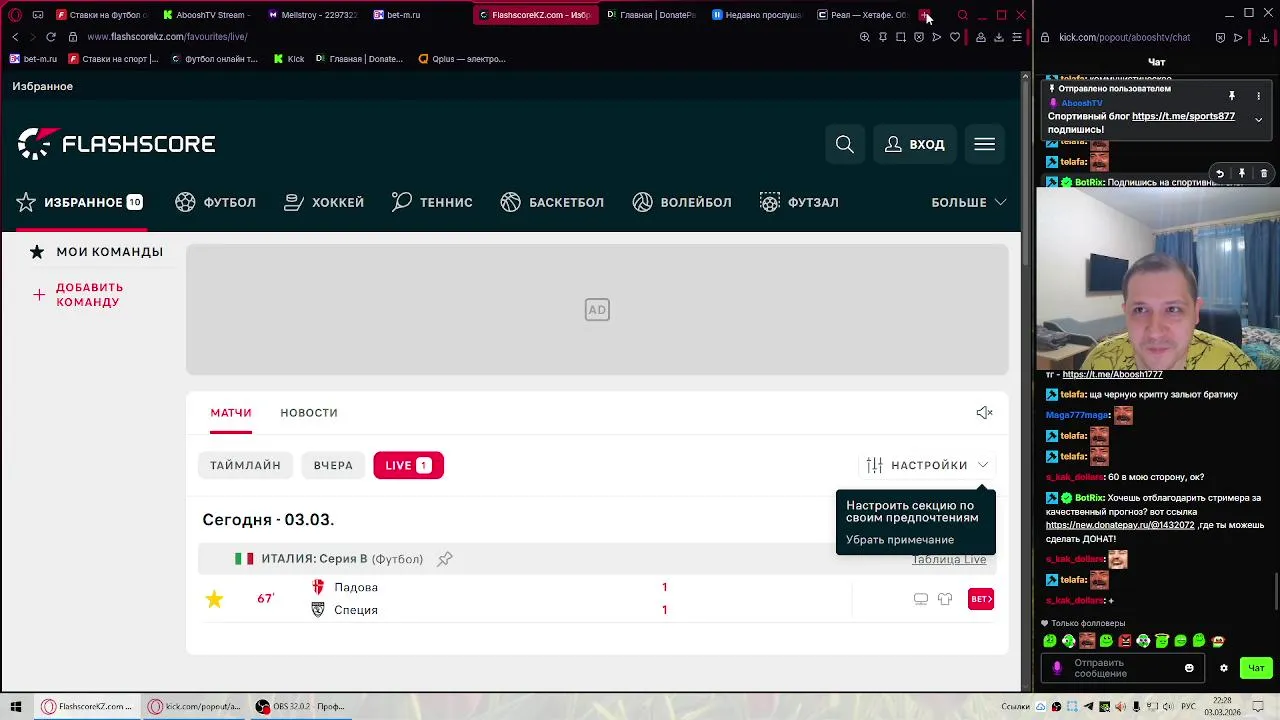1280x720 pixels.
Task: Open Kick chat settings gear
Action: pyautogui.click(x=1223, y=668)
